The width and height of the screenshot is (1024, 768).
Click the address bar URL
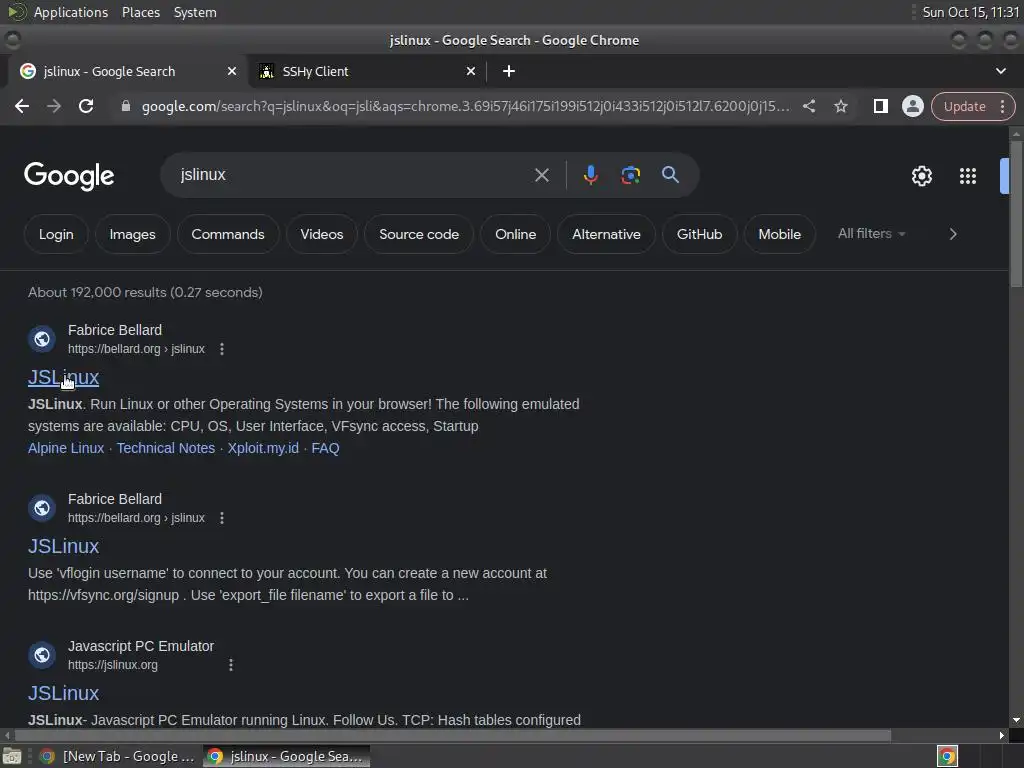point(465,106)
